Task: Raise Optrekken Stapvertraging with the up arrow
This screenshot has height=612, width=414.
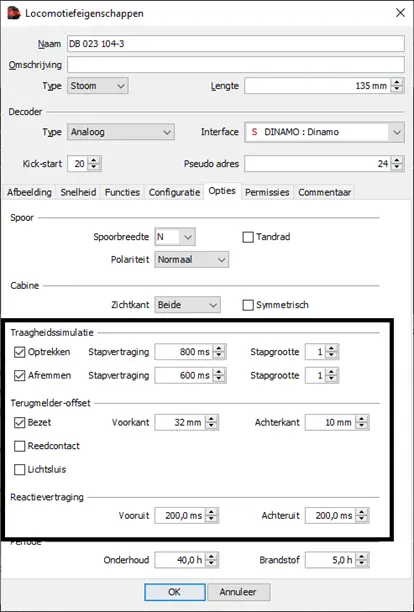Action: [219, 348]
